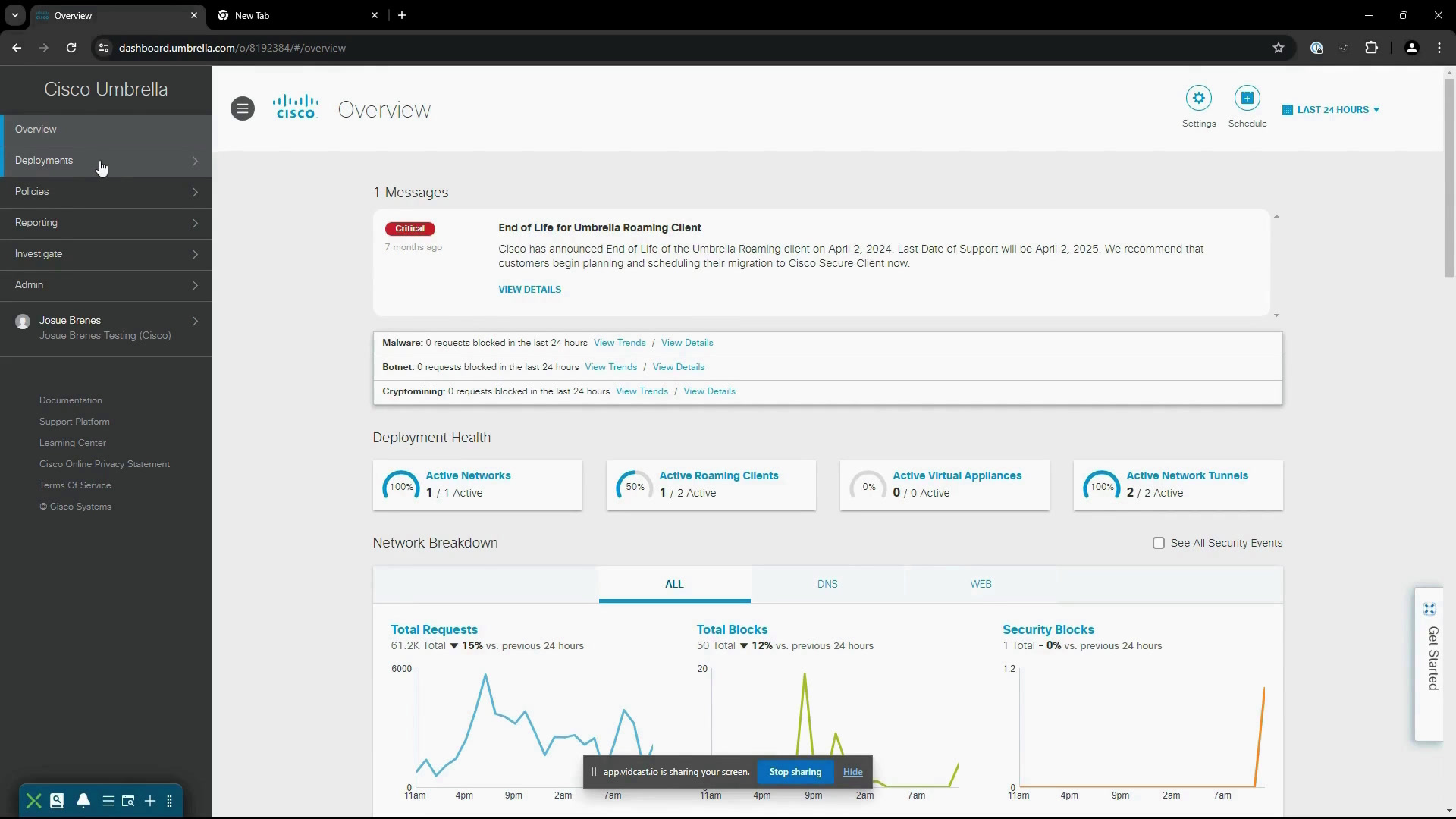Click VIEW DETAILS in the critical message
Image resolution: width=1456 pixels, height=819 pixels.
point(529,290)
